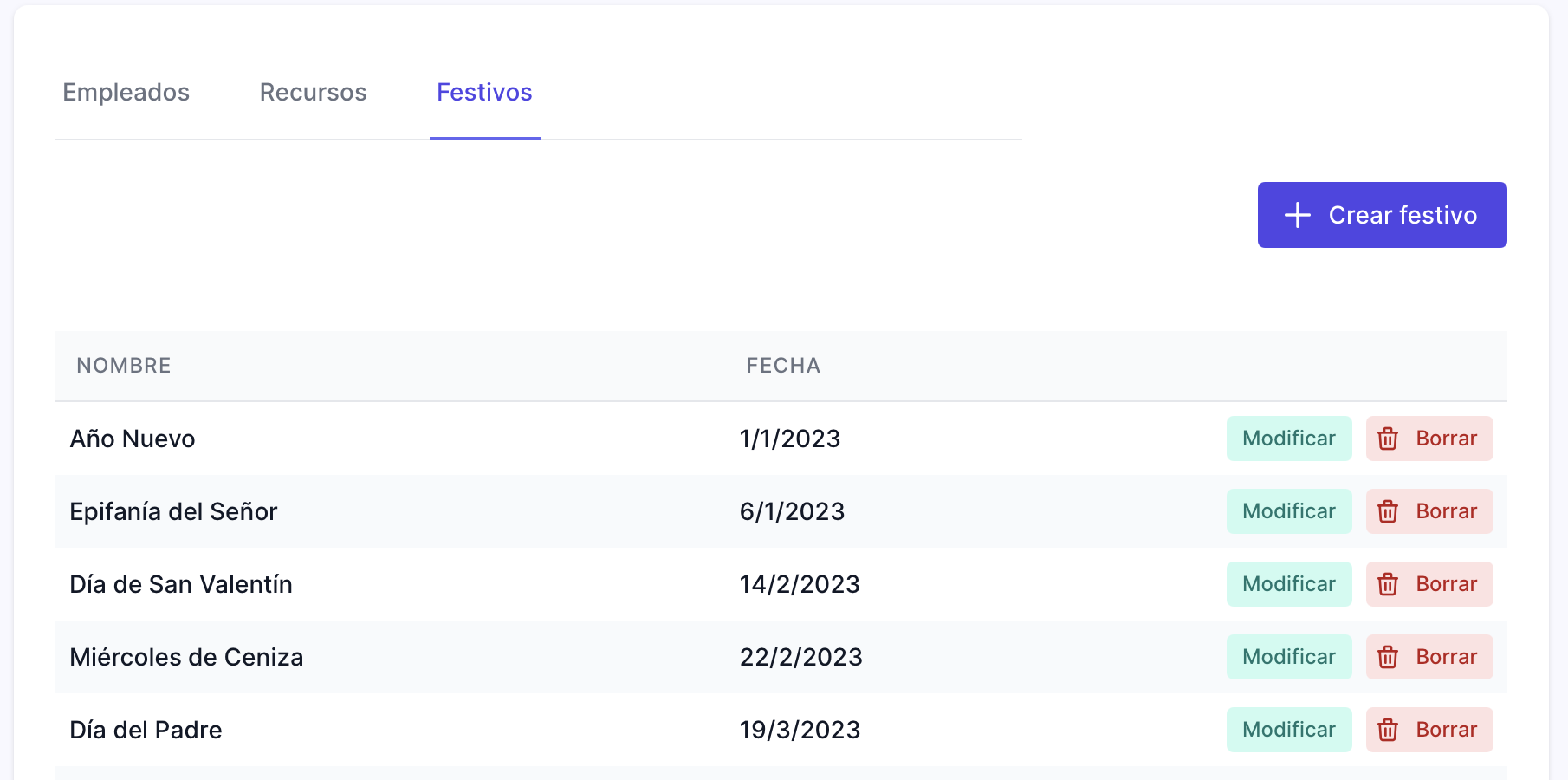This screenshot has width=1568, height=780.
Task: Delete Año Nuevo with Borrar
Action: tap(1429, 439)
